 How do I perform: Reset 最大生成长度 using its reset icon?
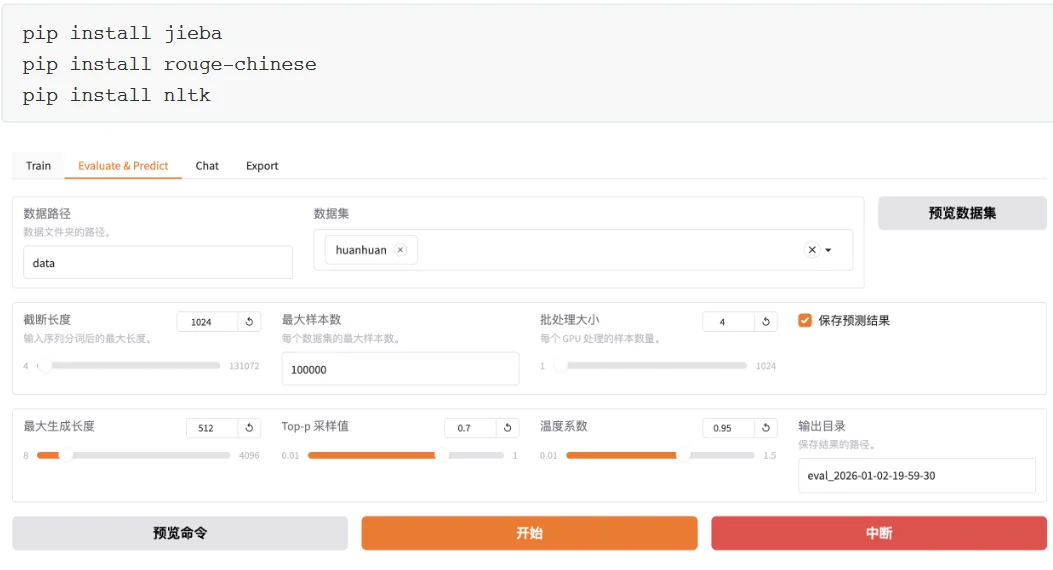[x=249, y=428]
